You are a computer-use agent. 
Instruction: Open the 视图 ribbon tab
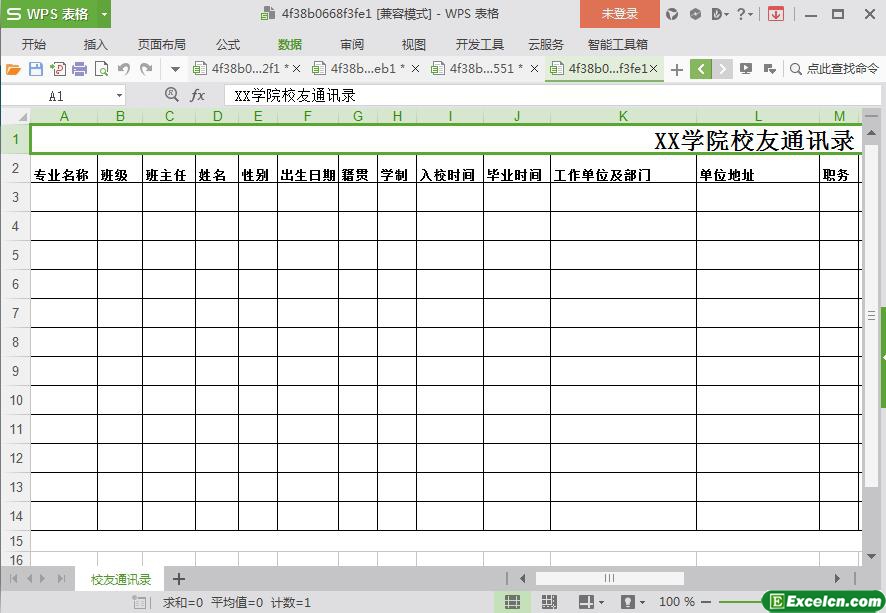click(414, 45)
